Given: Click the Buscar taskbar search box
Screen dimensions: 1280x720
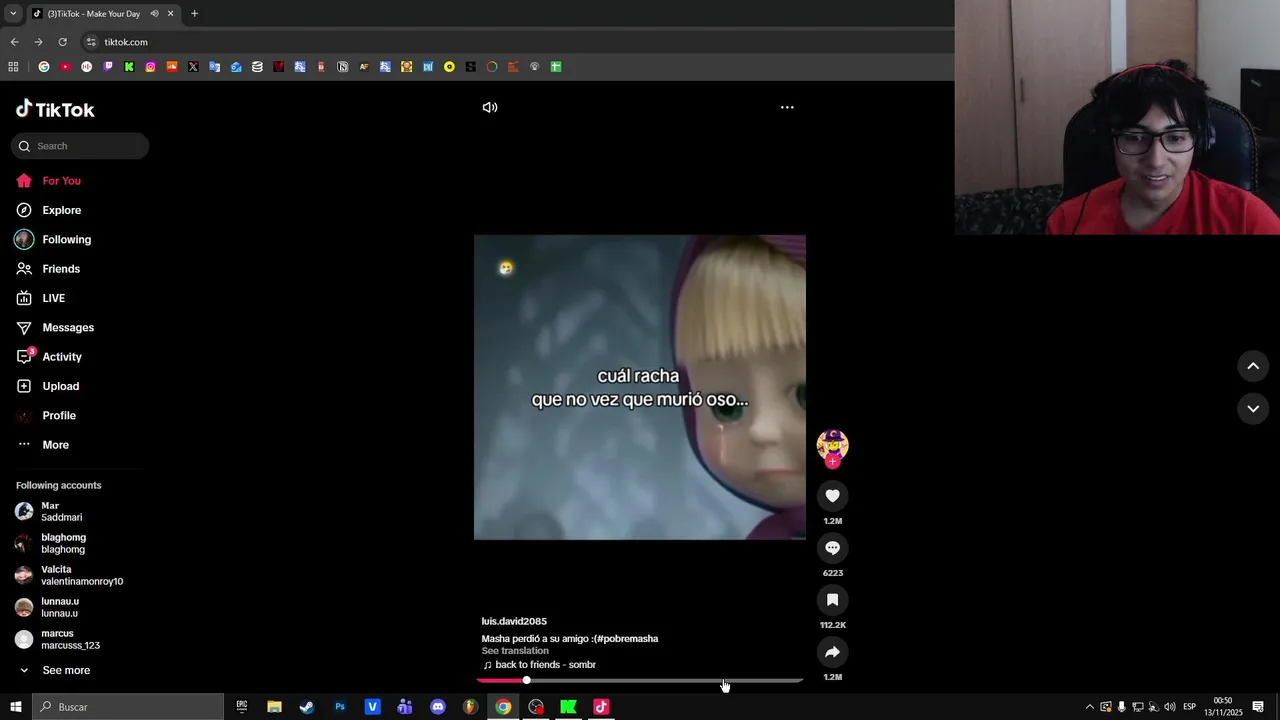Looking at the screenshot, I should [128, 707].
